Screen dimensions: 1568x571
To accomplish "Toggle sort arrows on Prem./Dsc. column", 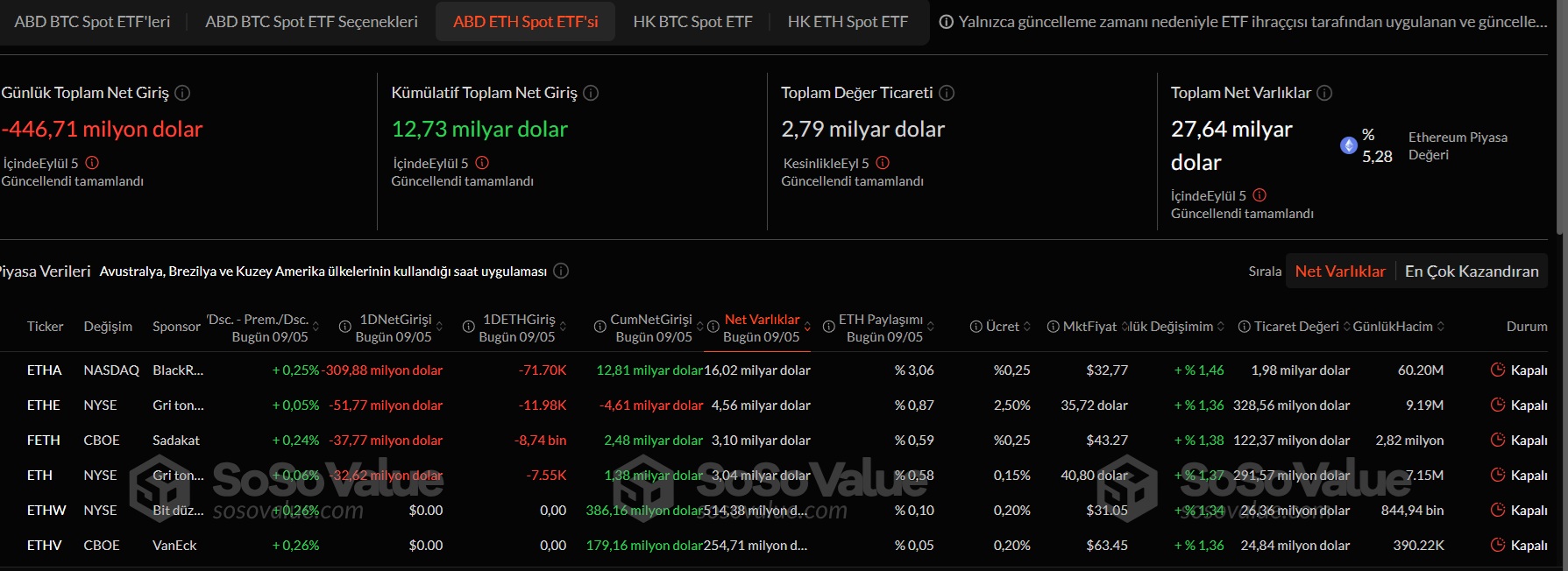I will (x=316, y=327).
